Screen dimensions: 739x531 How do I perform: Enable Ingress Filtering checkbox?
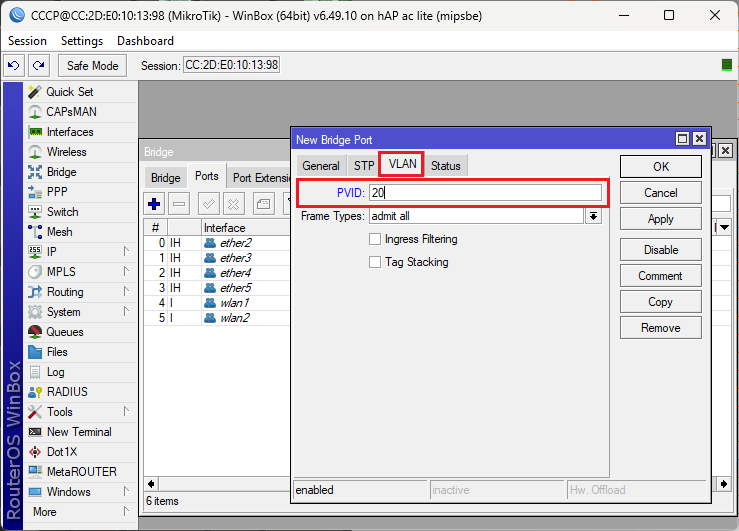[375, 239]
